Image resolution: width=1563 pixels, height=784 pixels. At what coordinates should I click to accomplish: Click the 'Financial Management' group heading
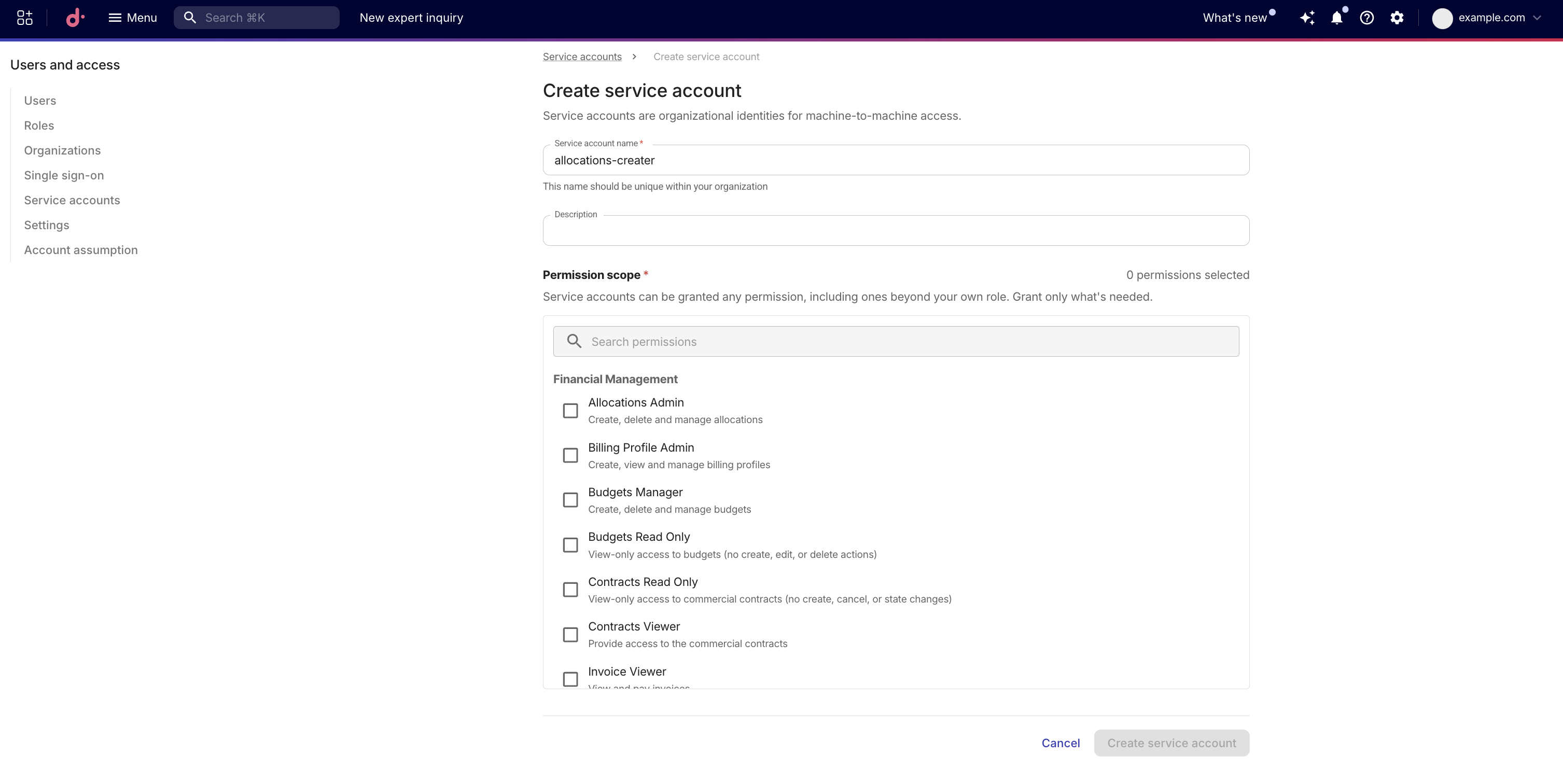tap(615, 379)
